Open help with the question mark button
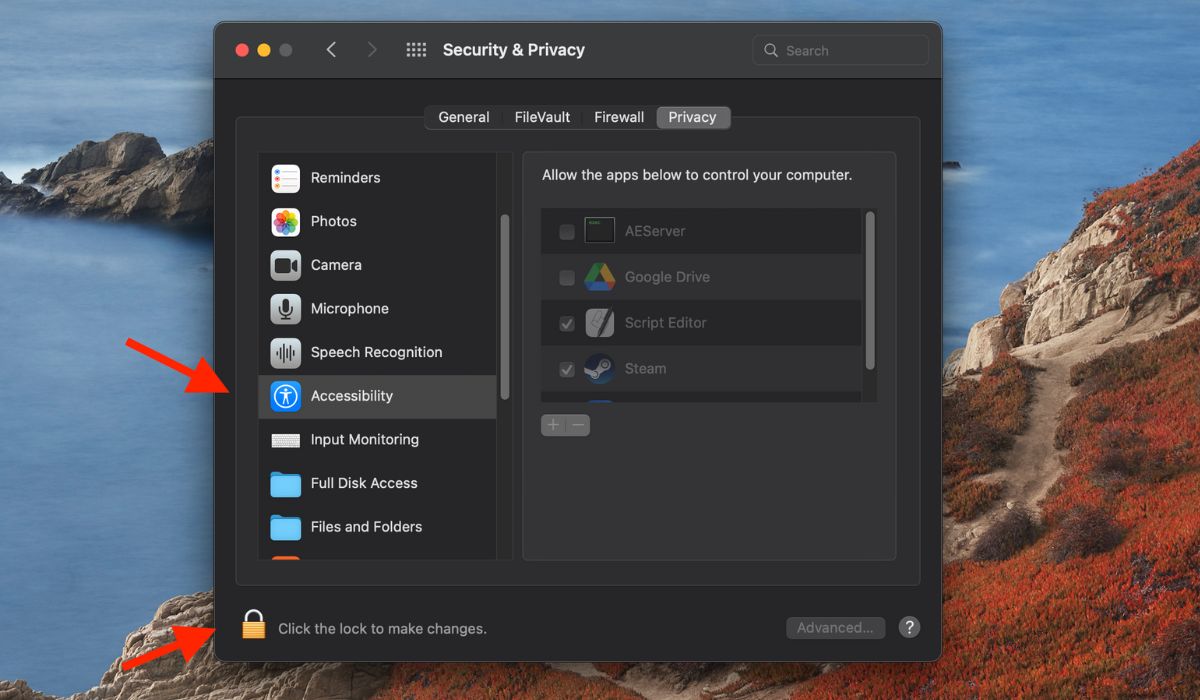The width and height of the screenshot is (1200, 700). (909, 627)
